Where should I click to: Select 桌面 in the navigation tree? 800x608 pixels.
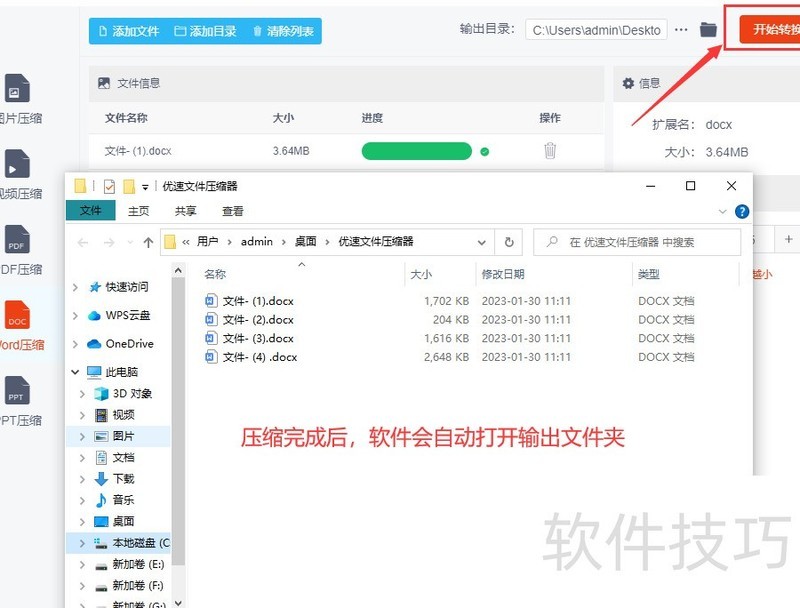coord(123,521)
